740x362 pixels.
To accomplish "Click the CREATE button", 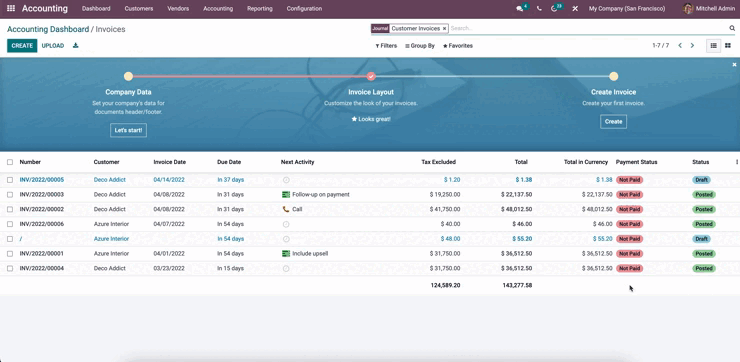I will (x=22, y=46).
